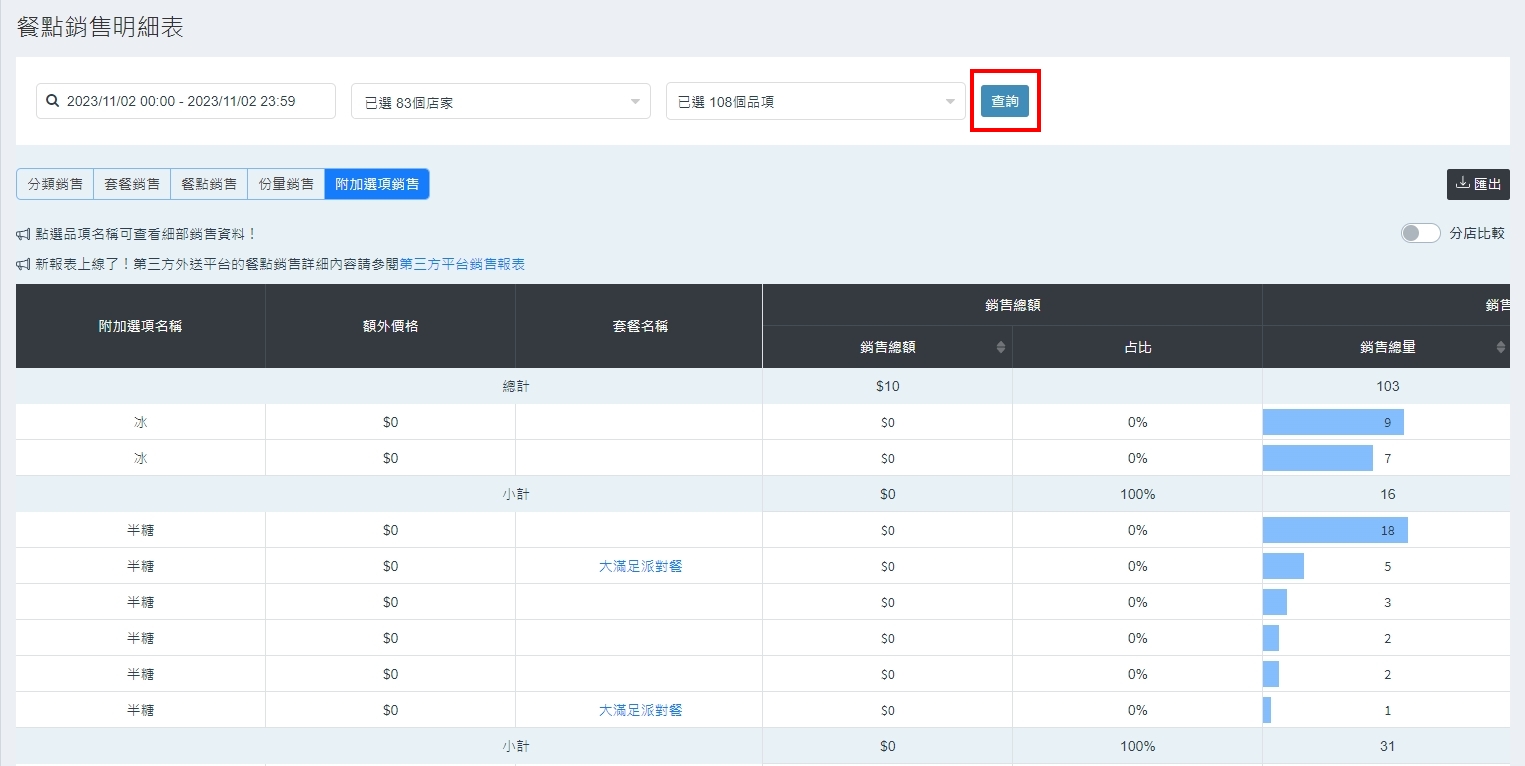The width and height of the screenshot is (1525, 766).
Task: Select the 附加選項銷售 tab
Action: coord(377,184)
